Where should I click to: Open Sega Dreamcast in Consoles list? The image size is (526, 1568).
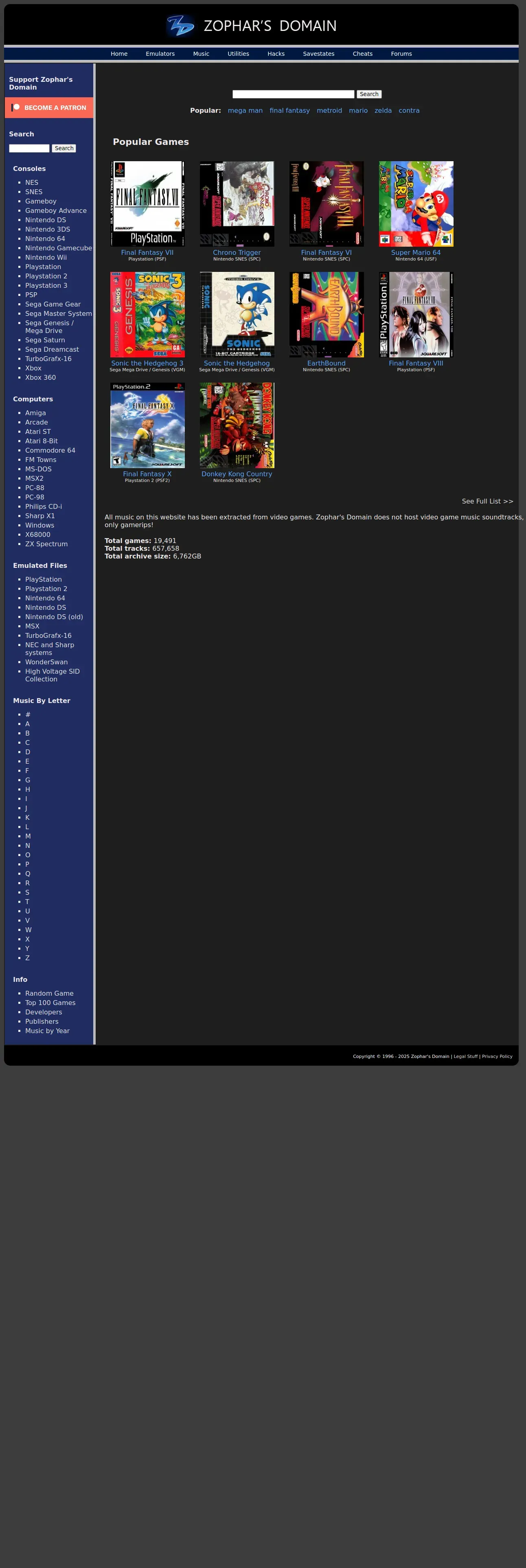point(52,349)
